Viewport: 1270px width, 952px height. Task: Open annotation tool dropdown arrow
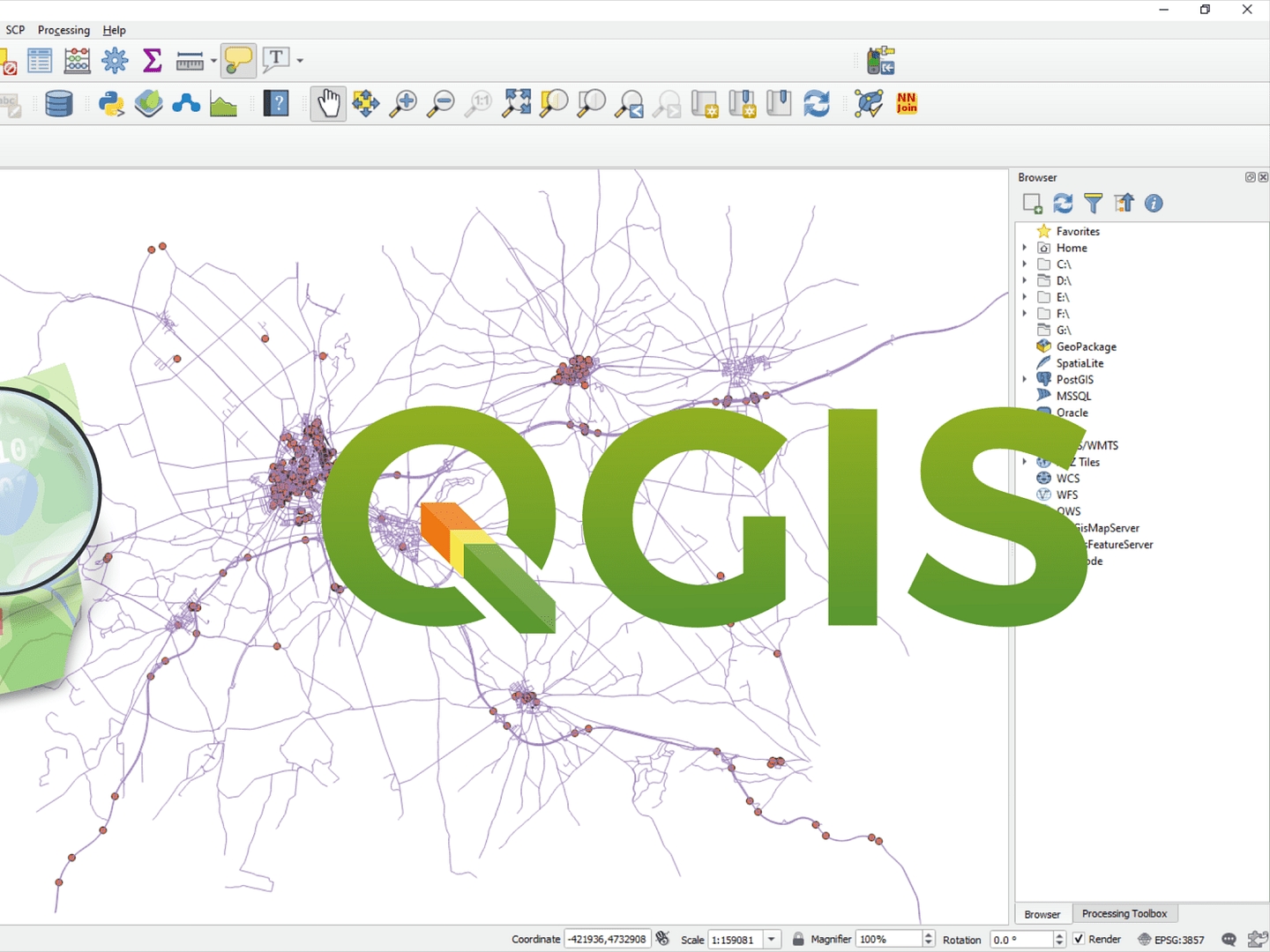tap(300, 61)
